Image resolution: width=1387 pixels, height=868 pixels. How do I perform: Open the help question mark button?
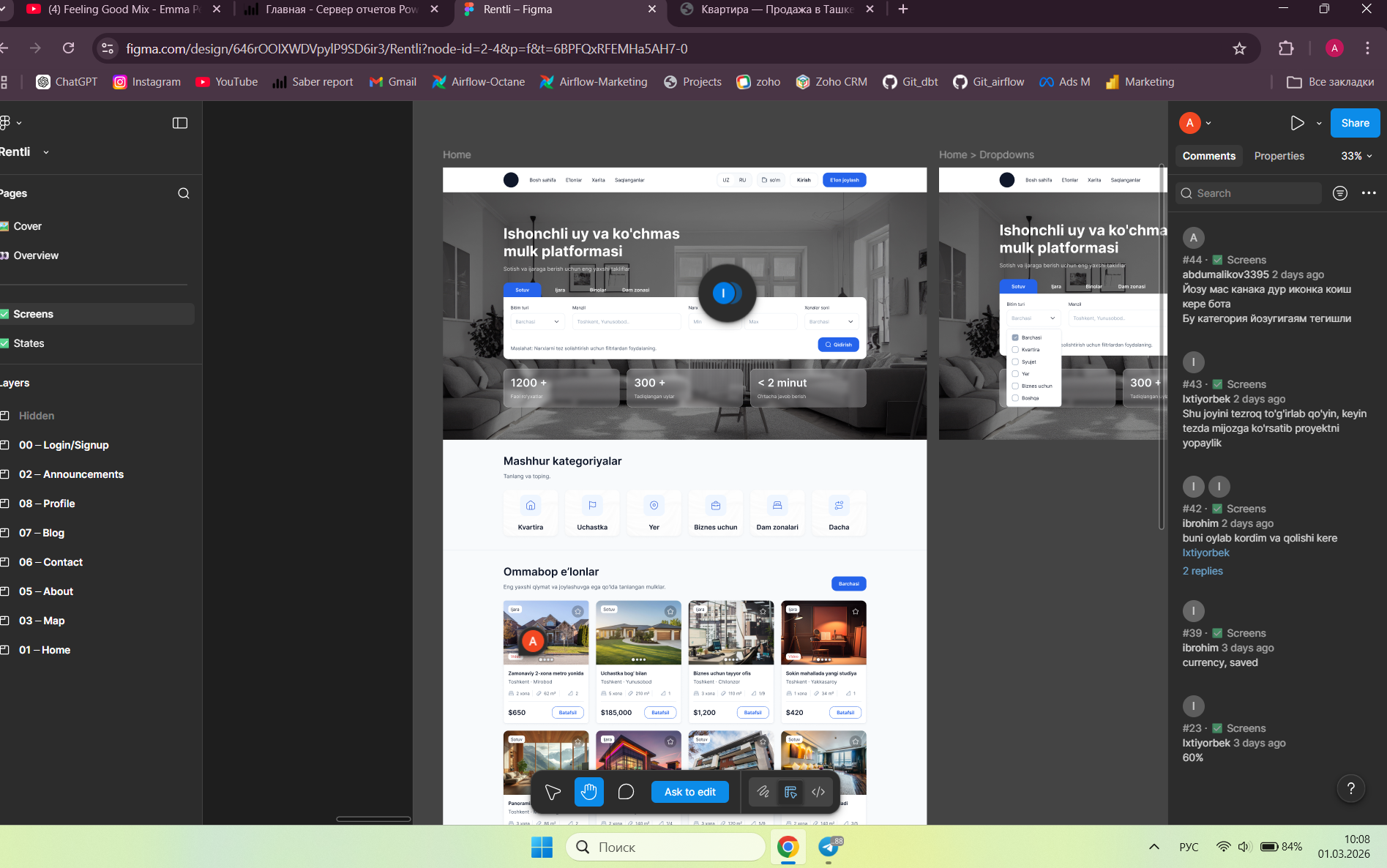point(1351,788)
